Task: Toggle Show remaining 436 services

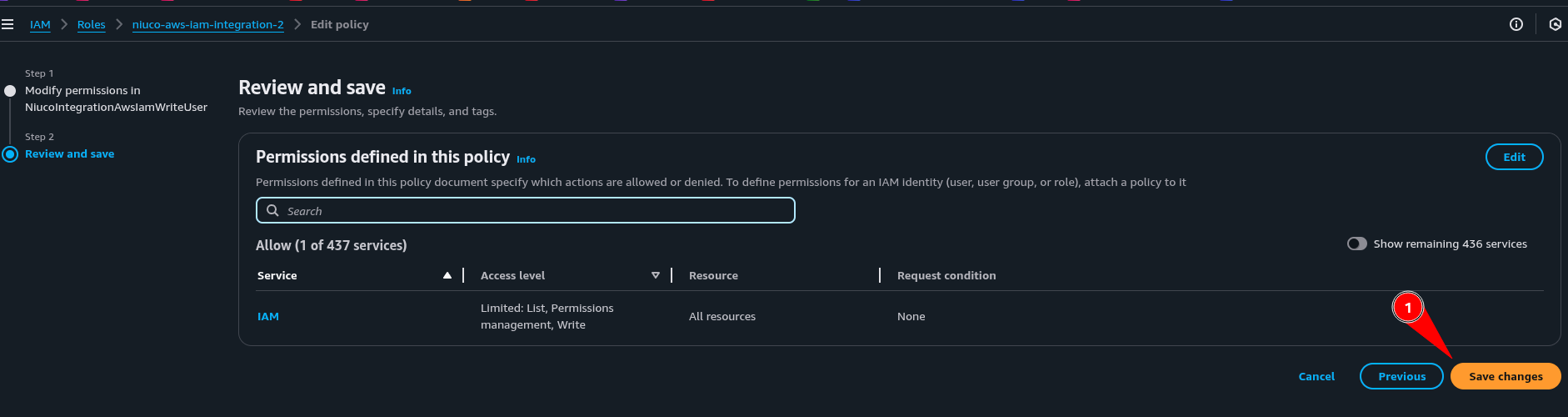Action: click(x=1357, y=244)
